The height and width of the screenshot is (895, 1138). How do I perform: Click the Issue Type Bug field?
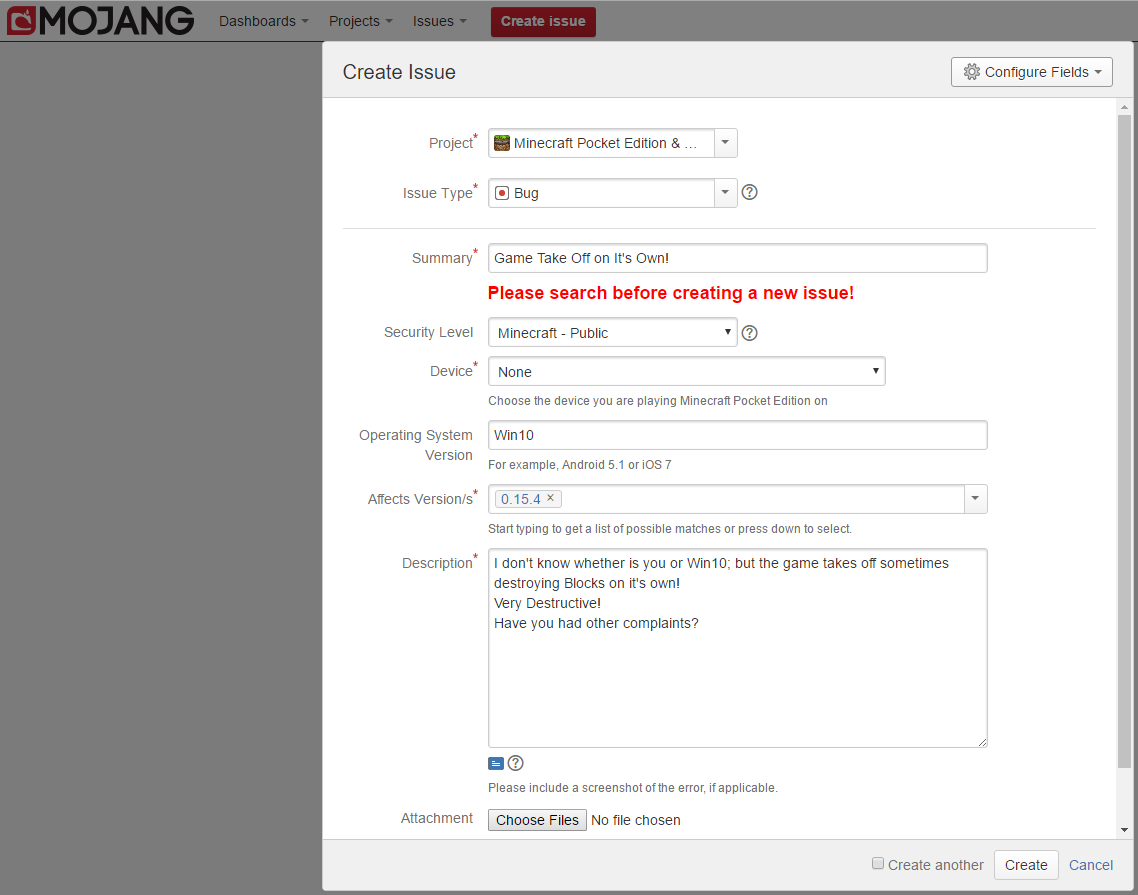click(602, 193)
